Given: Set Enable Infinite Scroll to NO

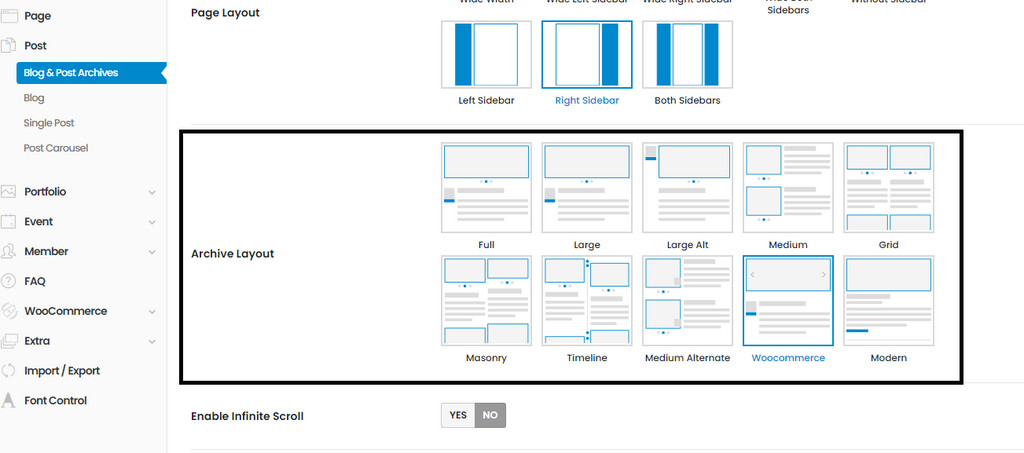Looking at the screenshot, I should (x=490, y=415).
